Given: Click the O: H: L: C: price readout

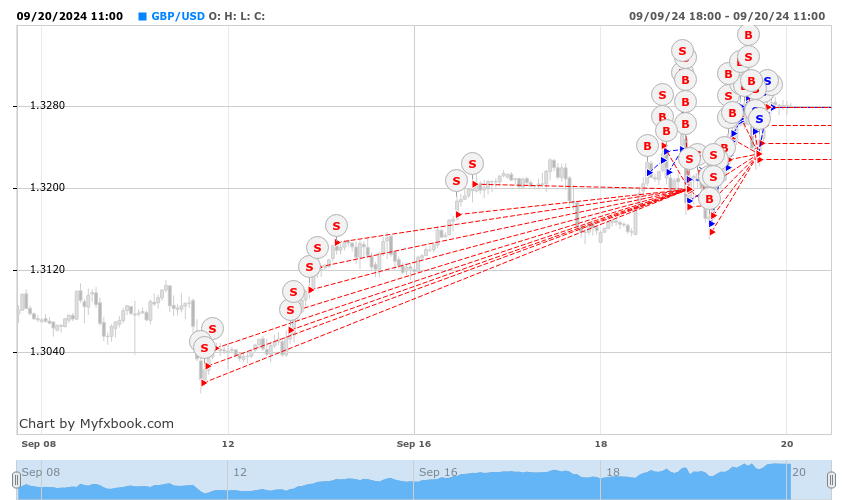Looking at the screenshot, I should (237, 16).
